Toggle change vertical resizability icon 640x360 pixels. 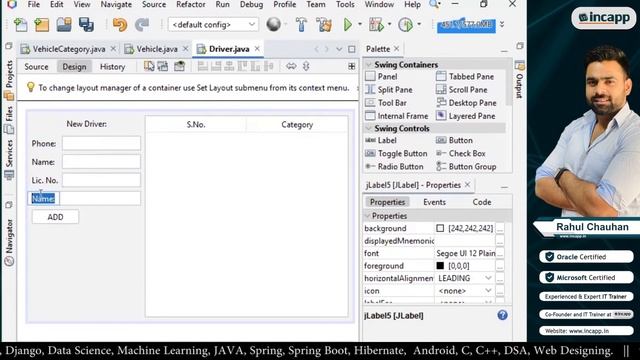[x=306, y=66]
